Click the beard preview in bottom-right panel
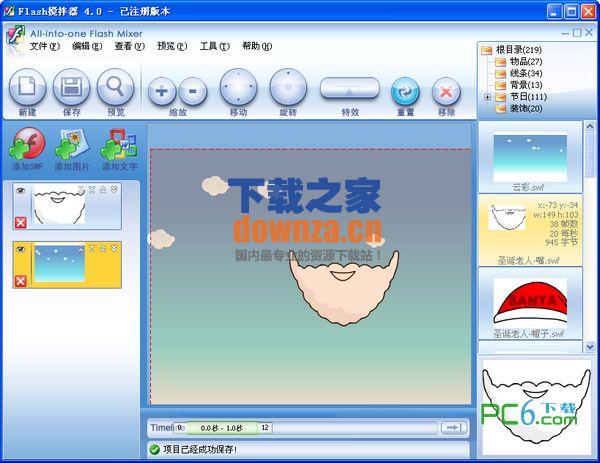This screenshot has width=600, height=463. [x=536, y=406]
